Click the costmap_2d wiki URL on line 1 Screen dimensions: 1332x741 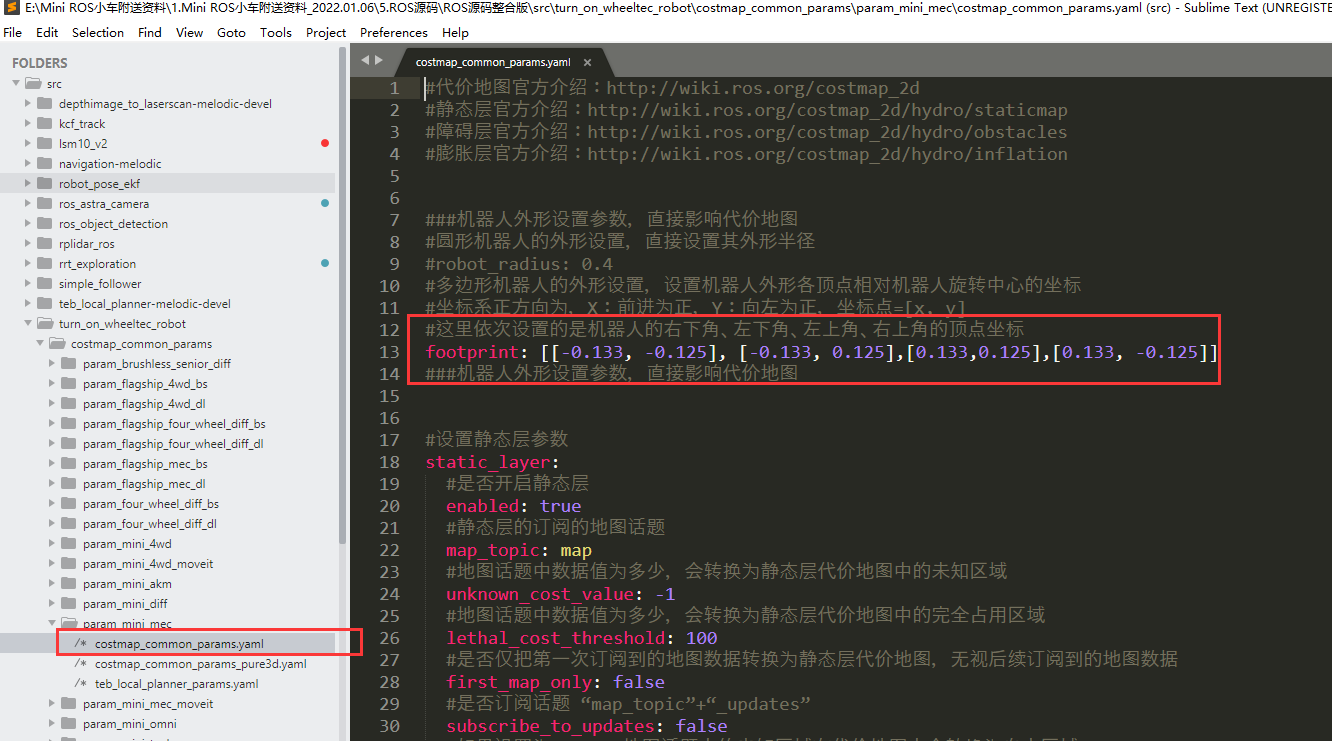tap(762, 88)
